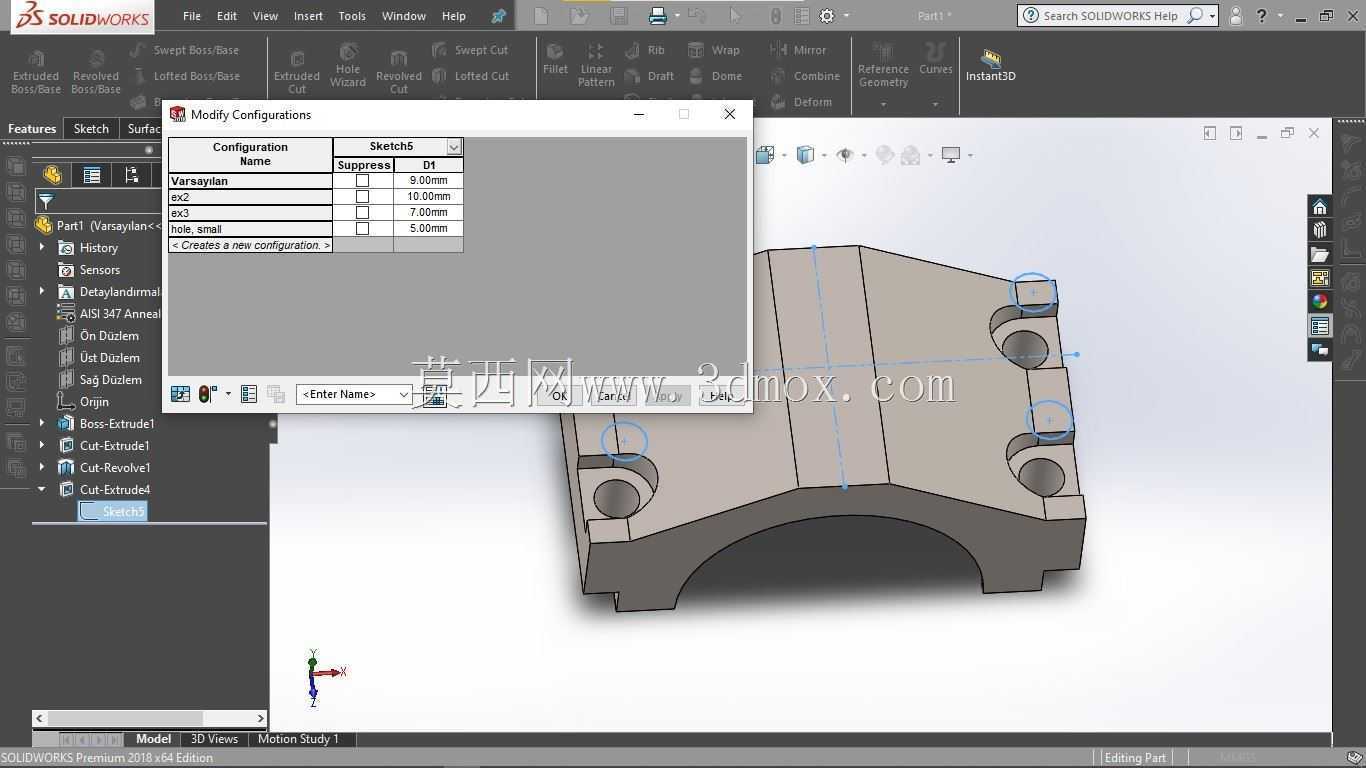Toggle Suppress checkbox for Varsayılan configuration
1366x768 pixels.
(362, 181)
